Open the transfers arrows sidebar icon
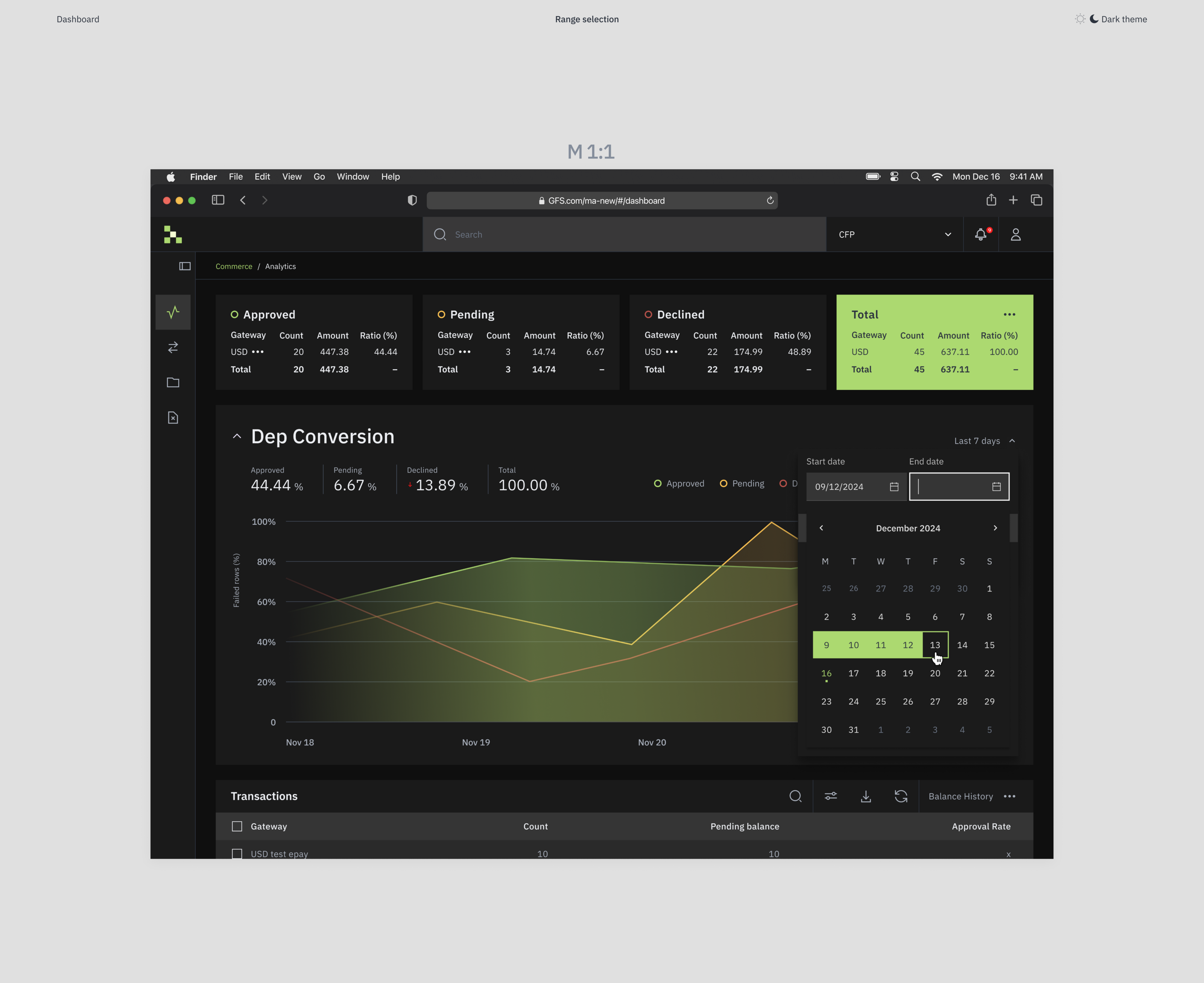The image size is (1204, 983). coord(173,347)
